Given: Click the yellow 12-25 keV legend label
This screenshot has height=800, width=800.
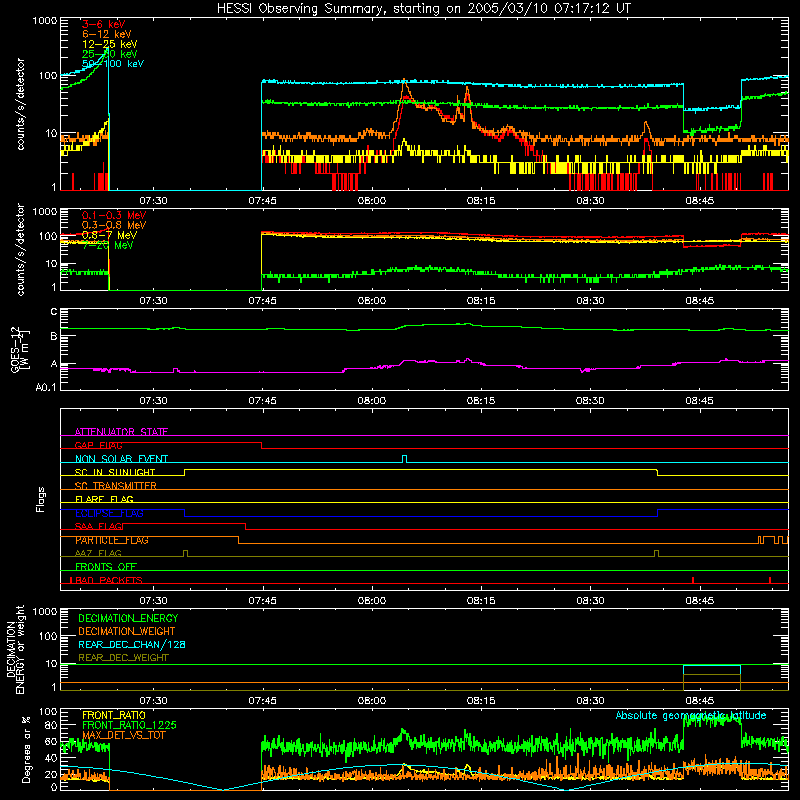Looking at the screenshot, I should pyautogui.click(x=110, y=44).
